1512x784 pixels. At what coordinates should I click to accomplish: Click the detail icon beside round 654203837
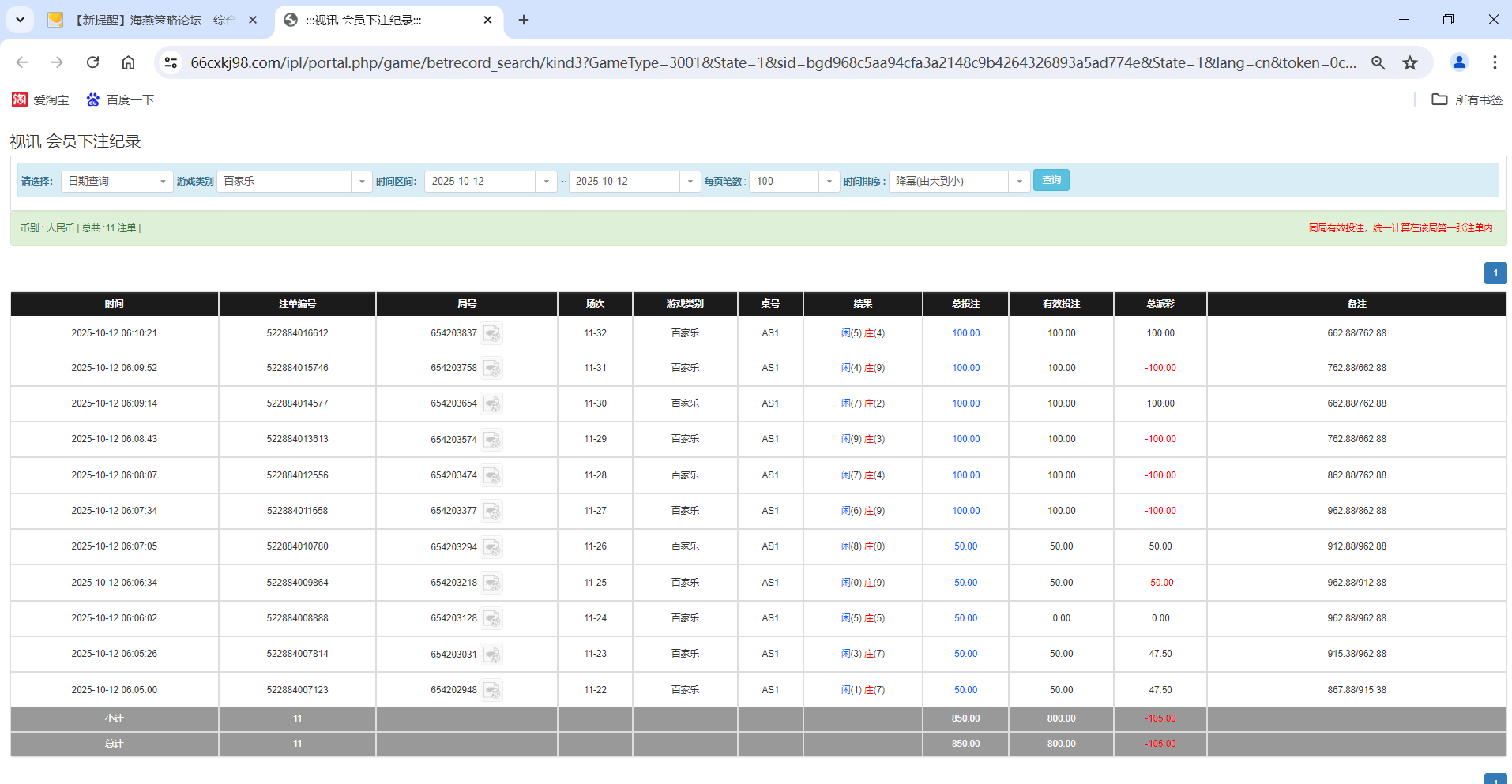tap(491, 334)
